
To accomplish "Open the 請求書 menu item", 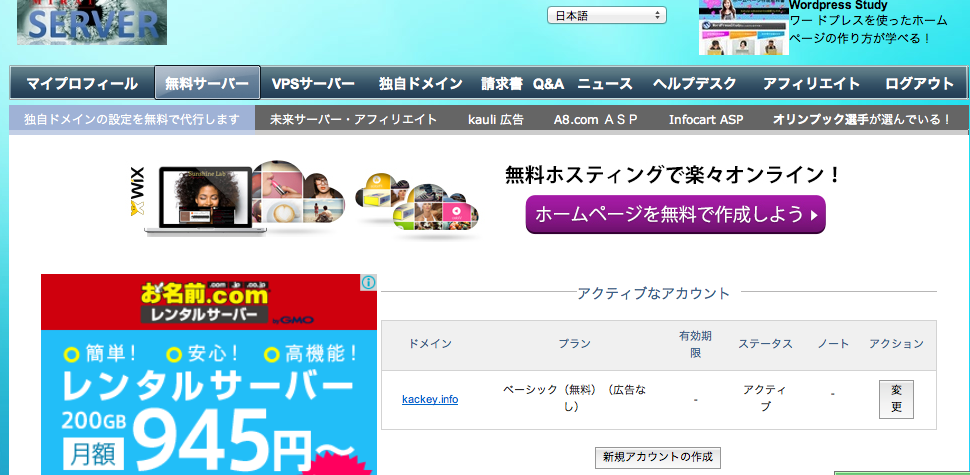I will coord(501,83).
